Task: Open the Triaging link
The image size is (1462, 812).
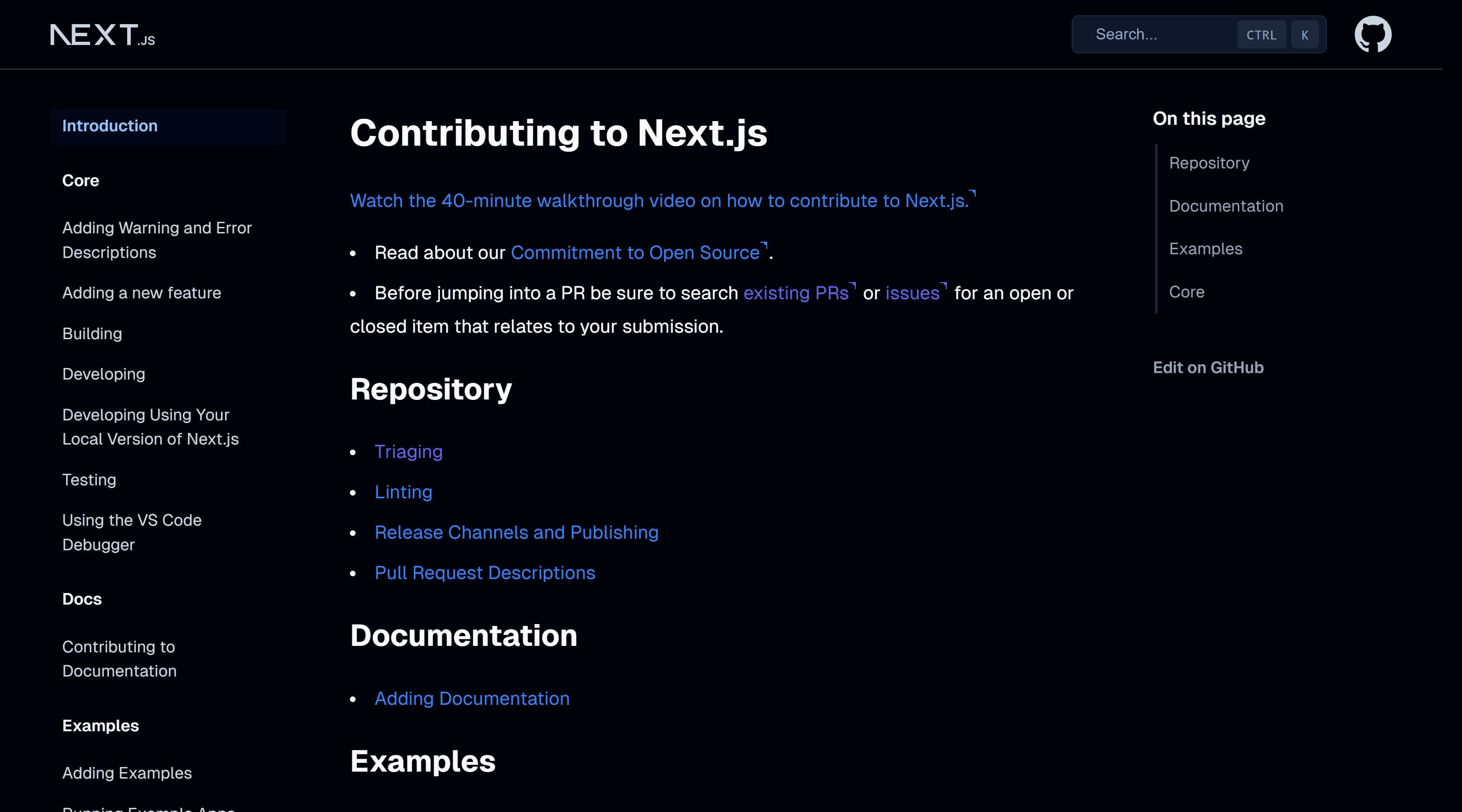Action: (x=408, y=451)
